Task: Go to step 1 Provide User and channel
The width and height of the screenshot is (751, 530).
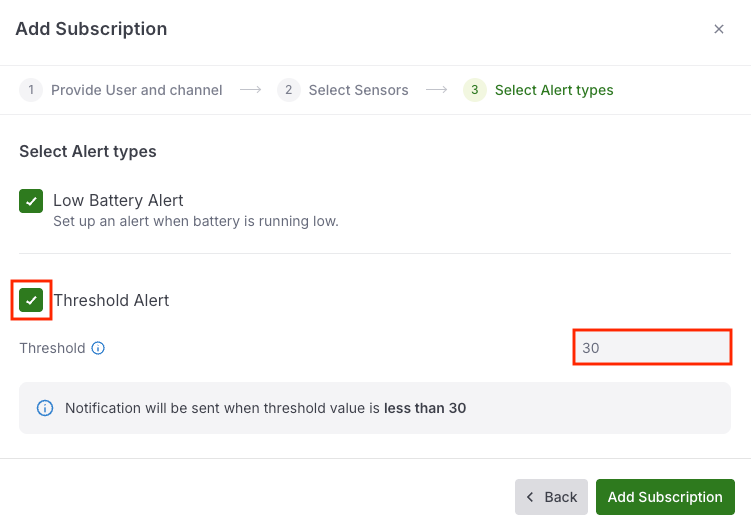Action: [x=121, y=90]
